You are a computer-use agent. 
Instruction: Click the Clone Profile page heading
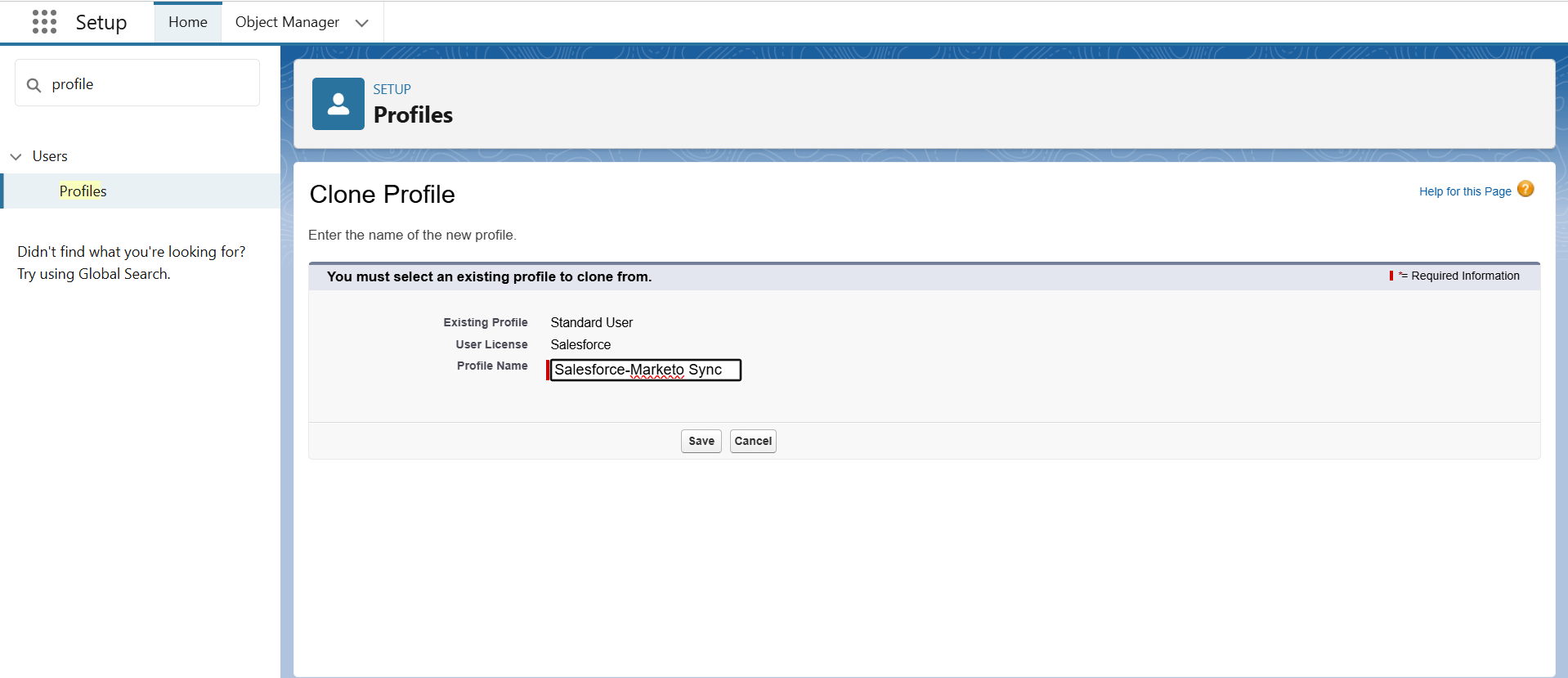pyautogui.click(x=382, y=195)
